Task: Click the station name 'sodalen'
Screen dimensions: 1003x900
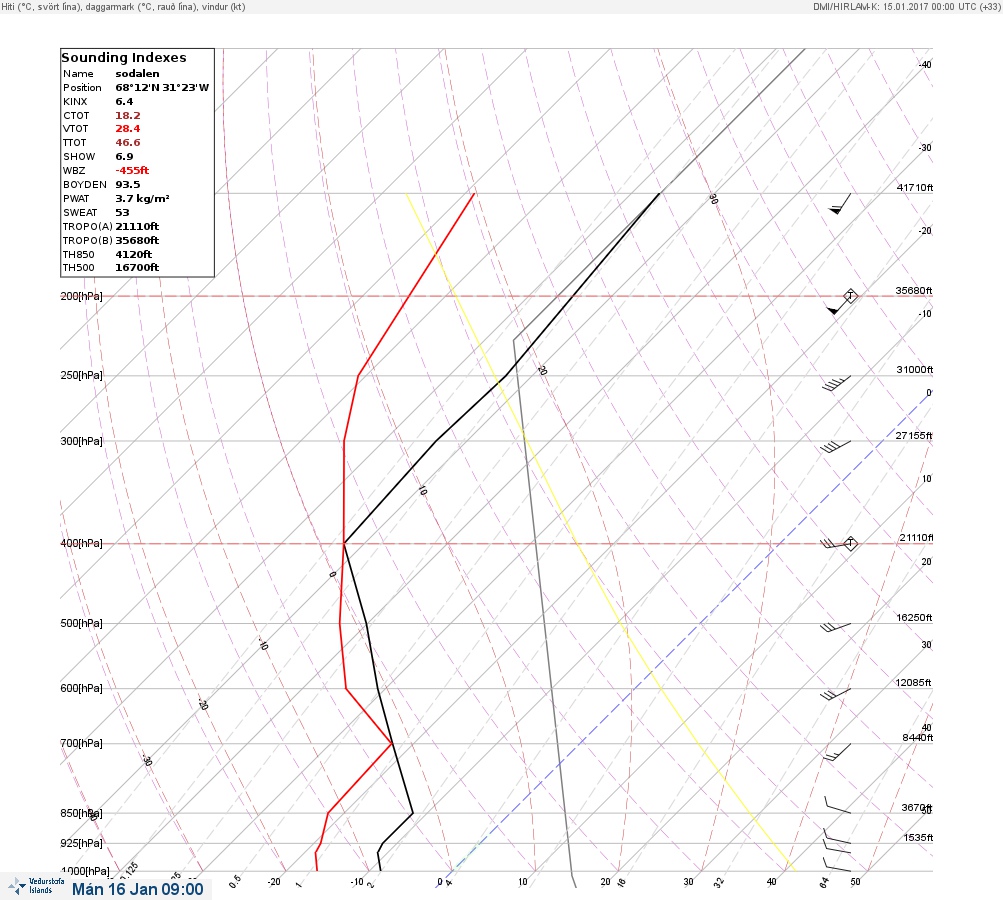Action: [x=138, y=74]
